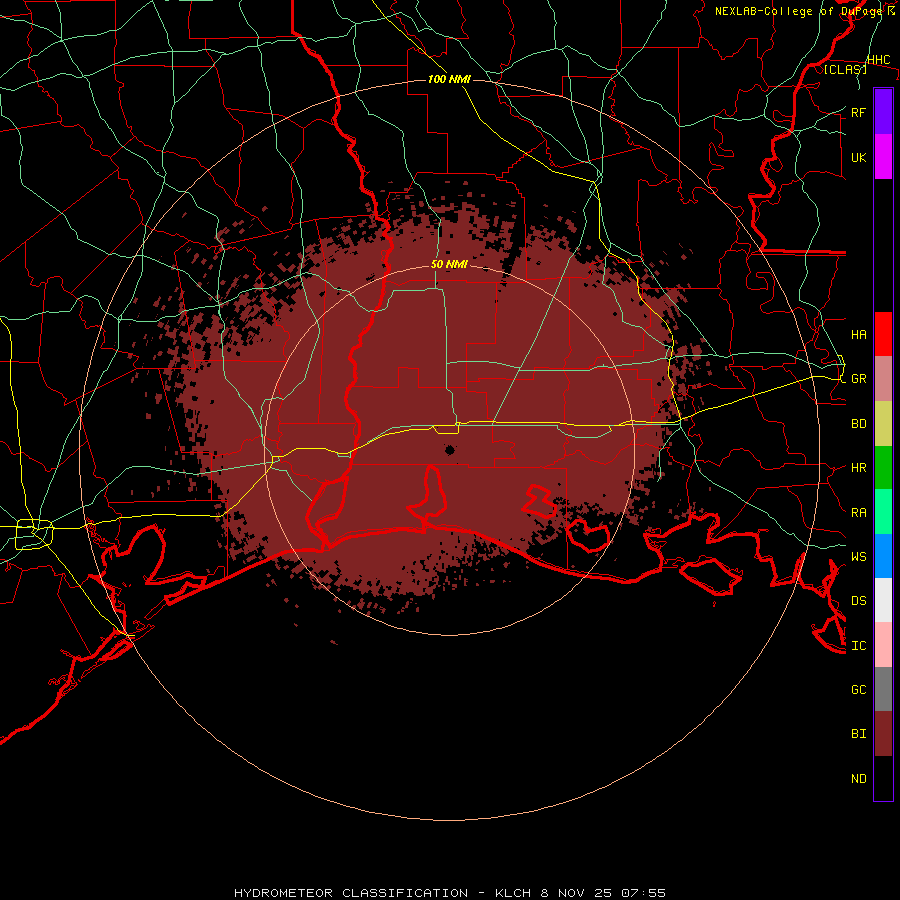The width and height of the screenshot is (900, 900).
Task: Click the yellow BD legend swatch
Action: (x=883, y=424)
